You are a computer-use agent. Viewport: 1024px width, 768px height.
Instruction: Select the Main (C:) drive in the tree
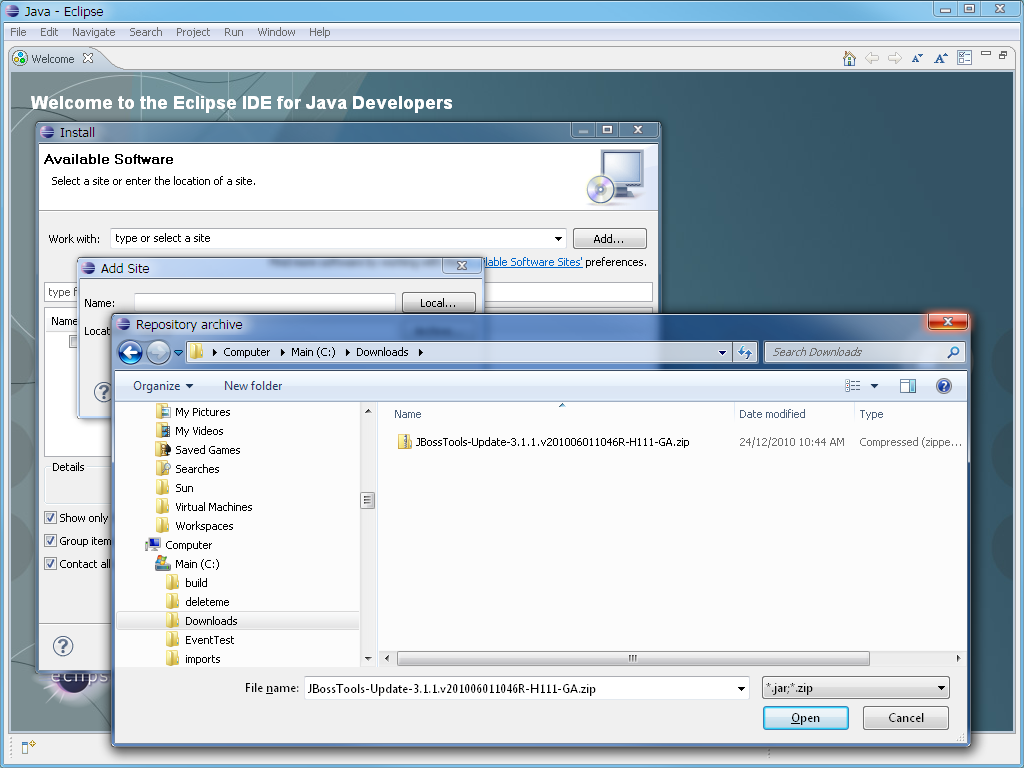[197, 564]
